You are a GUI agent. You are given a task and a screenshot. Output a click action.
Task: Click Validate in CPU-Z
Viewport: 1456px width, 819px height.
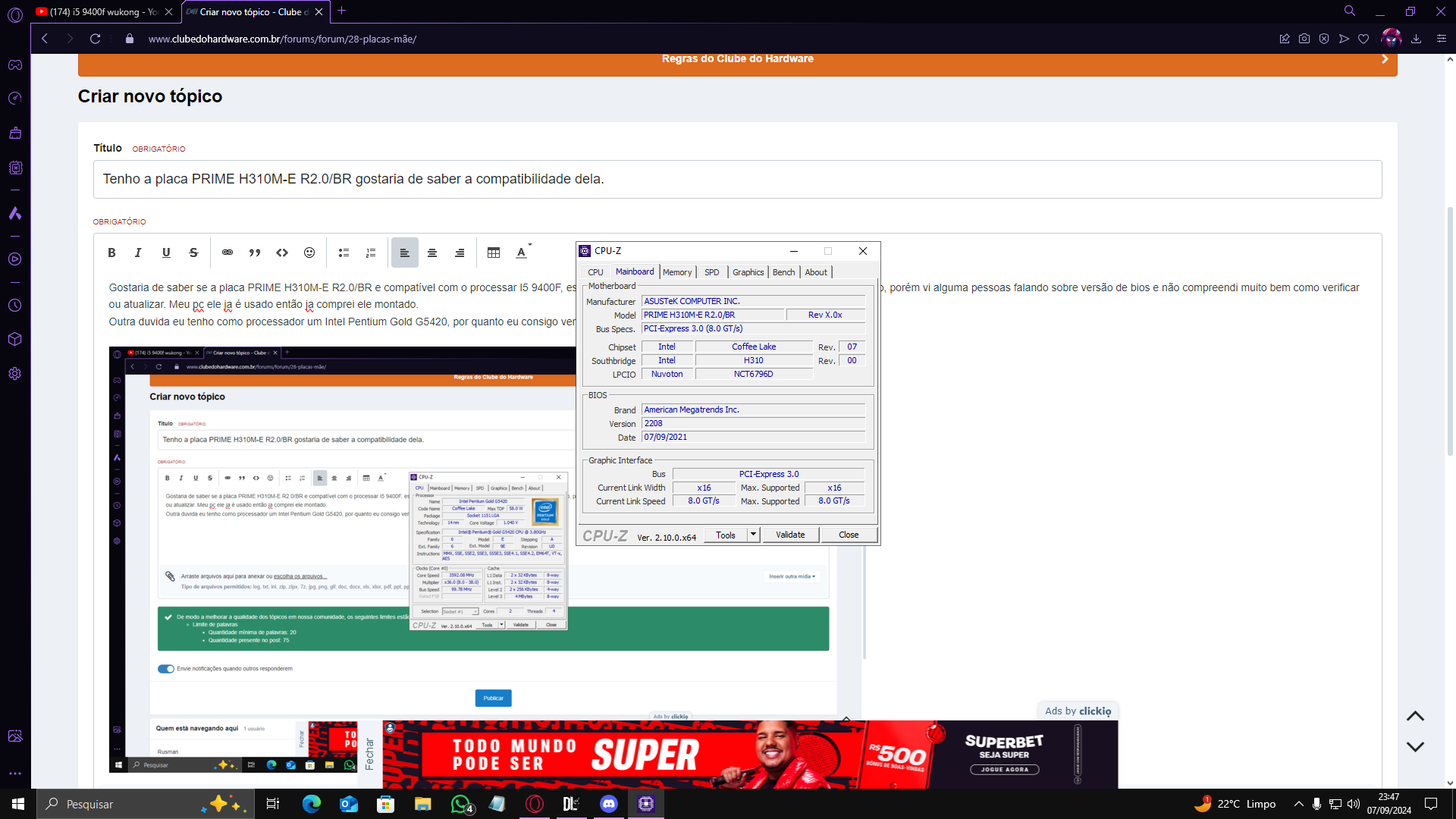[x=790, y=535]
